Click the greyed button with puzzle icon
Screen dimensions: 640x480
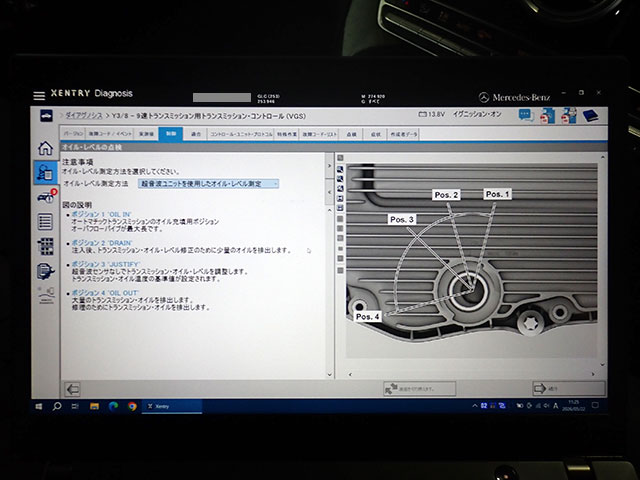(420, 389)
